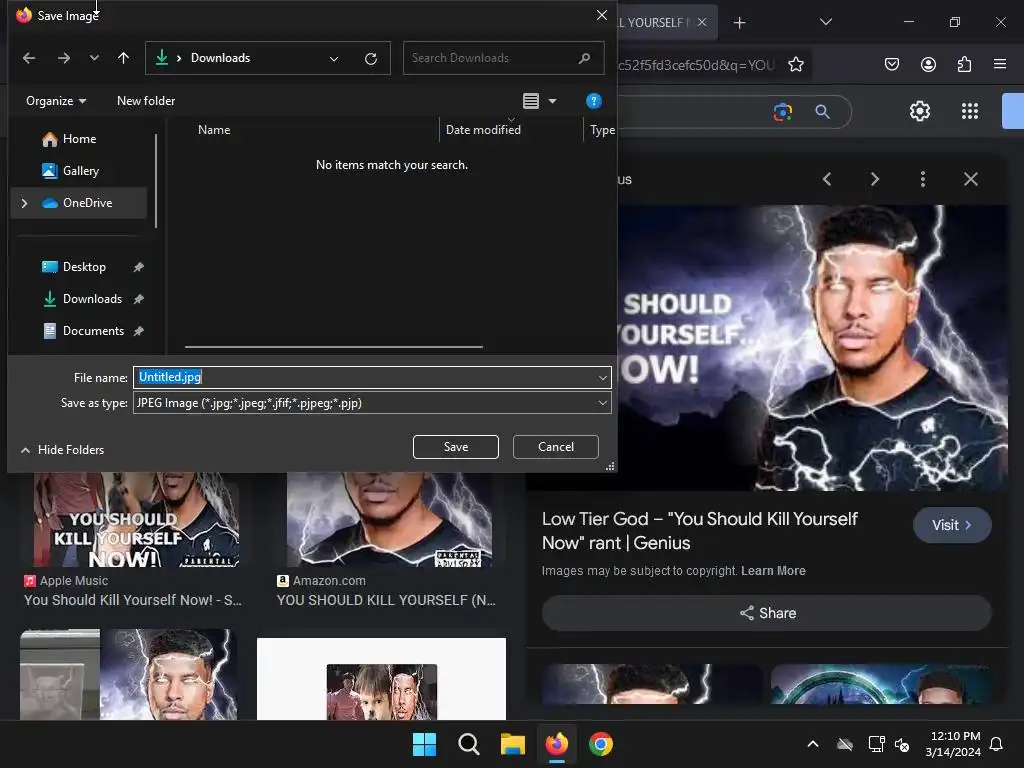
Task: Visit the Genius source page
Action: pos(952,525)
